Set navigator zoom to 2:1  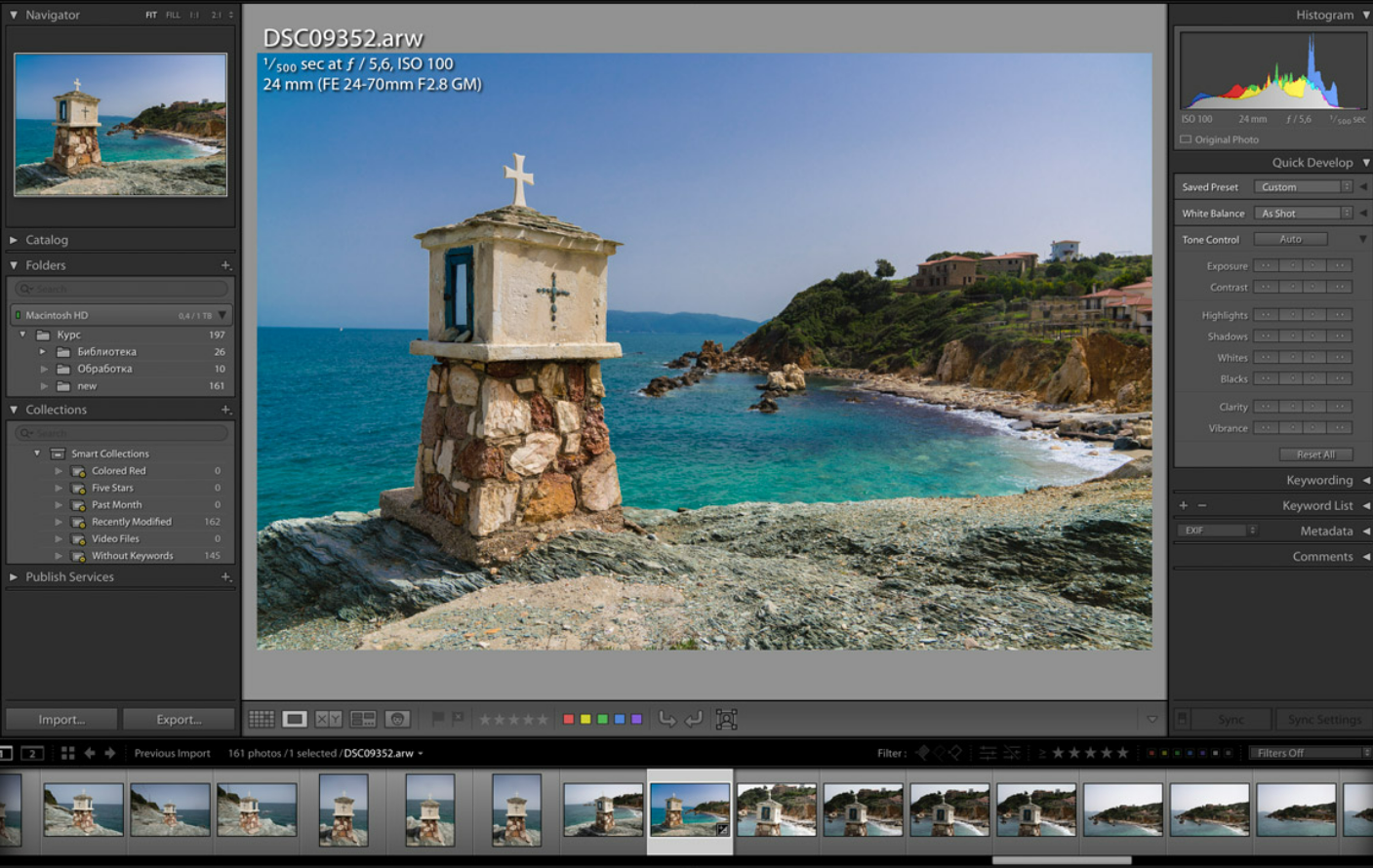point(216,15)
